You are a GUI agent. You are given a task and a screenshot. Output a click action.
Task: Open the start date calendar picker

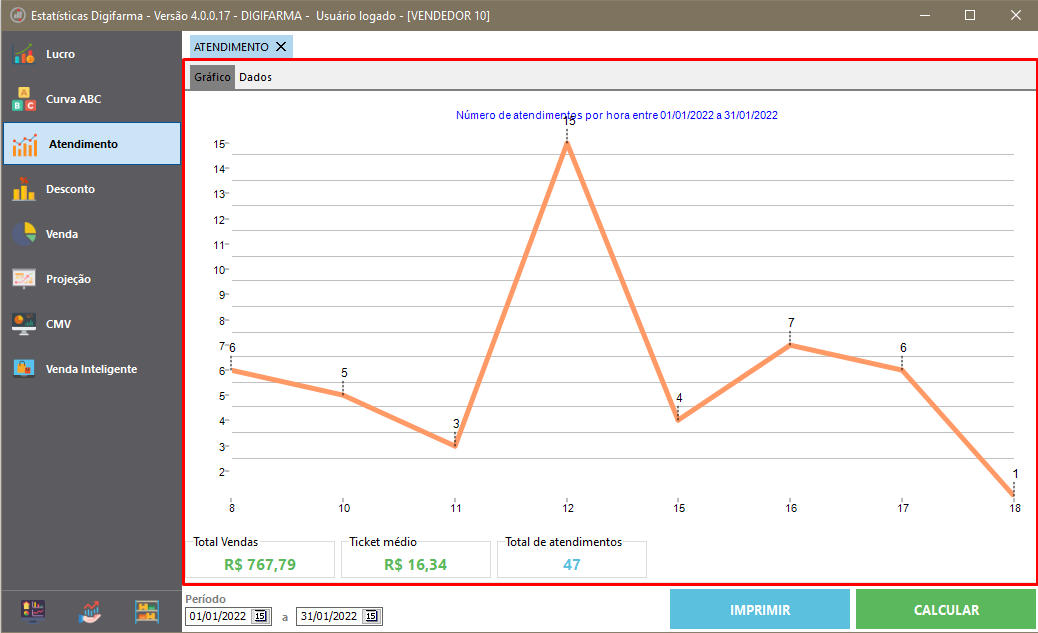[x=260, y=616]
